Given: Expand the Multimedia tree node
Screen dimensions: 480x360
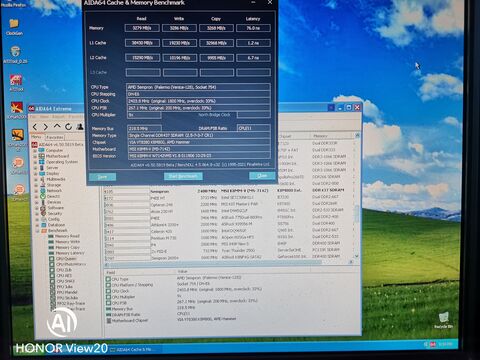Looking at the screenshot, I should 36,179.
